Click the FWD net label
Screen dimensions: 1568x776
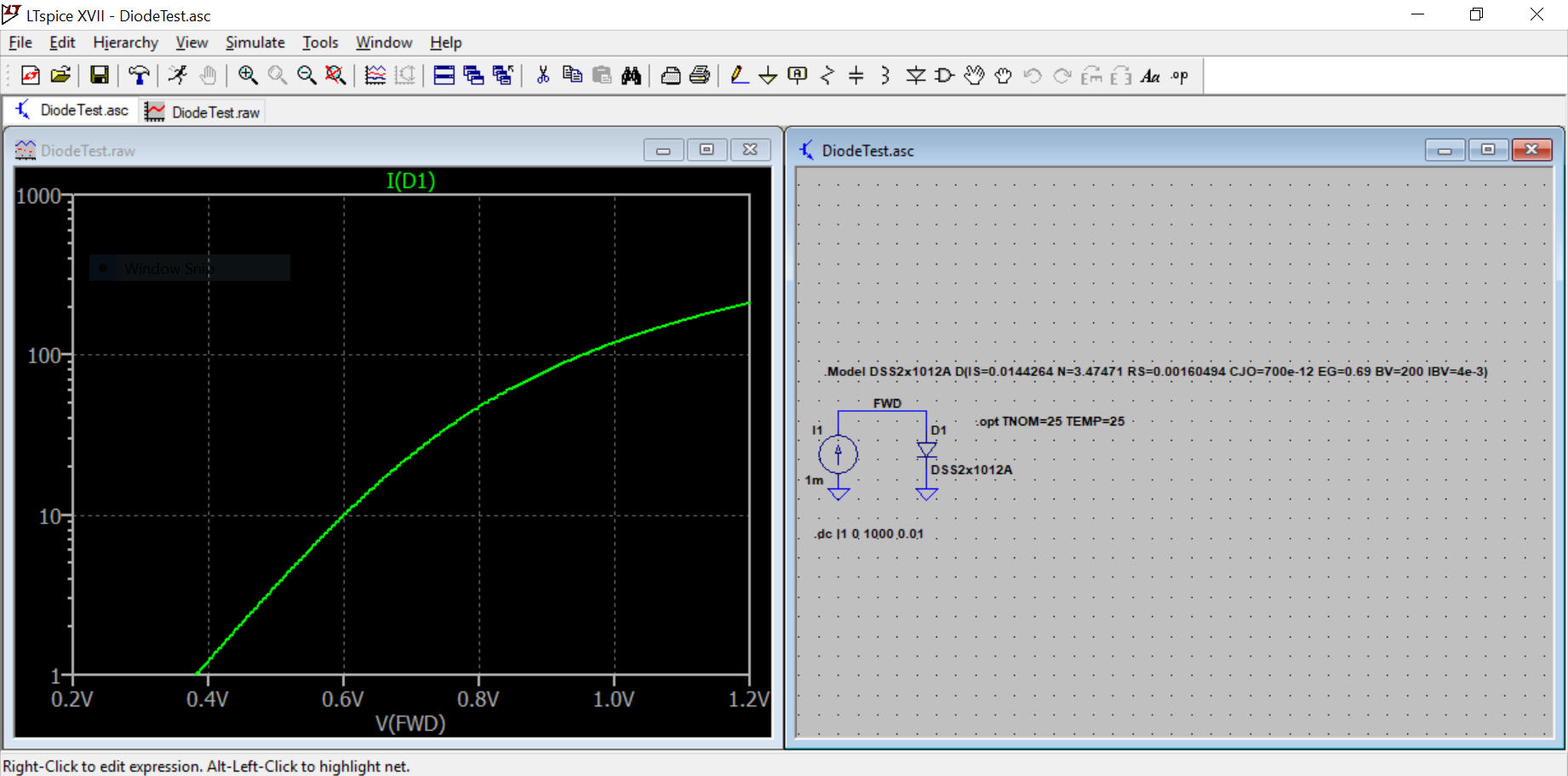887,403
